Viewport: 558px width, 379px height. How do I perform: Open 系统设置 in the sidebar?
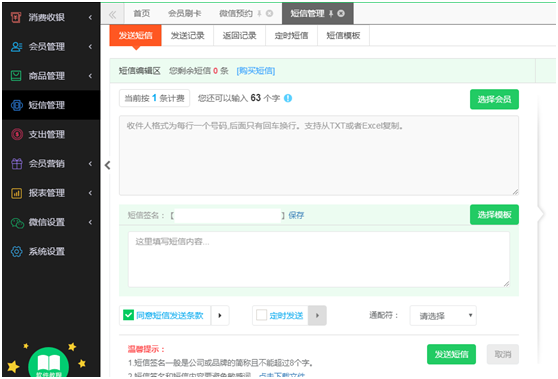click(51, 252)
